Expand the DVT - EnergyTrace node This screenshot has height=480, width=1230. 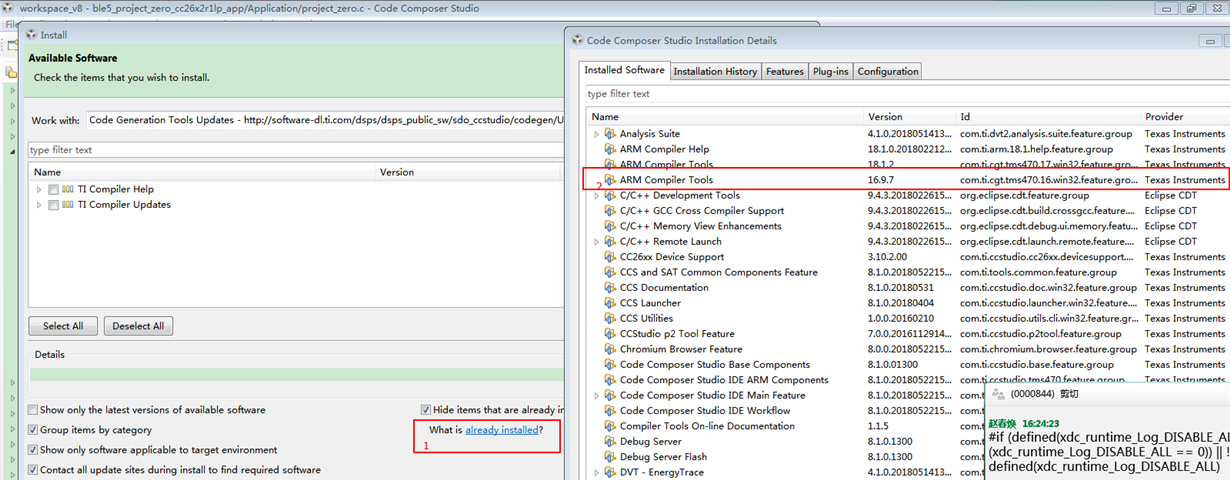point(597,472)
